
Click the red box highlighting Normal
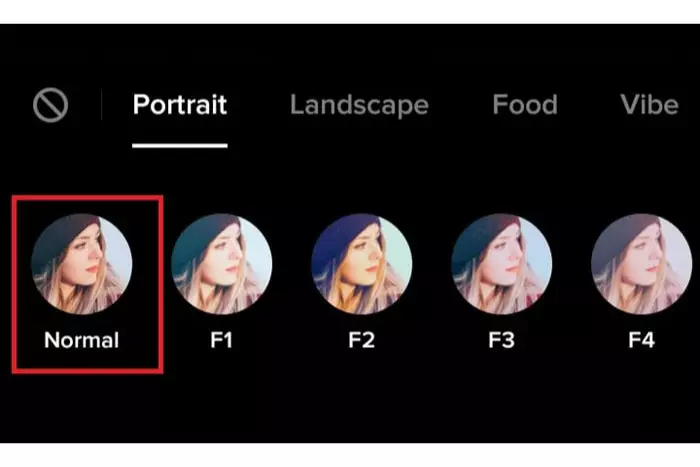pos(88,284)
